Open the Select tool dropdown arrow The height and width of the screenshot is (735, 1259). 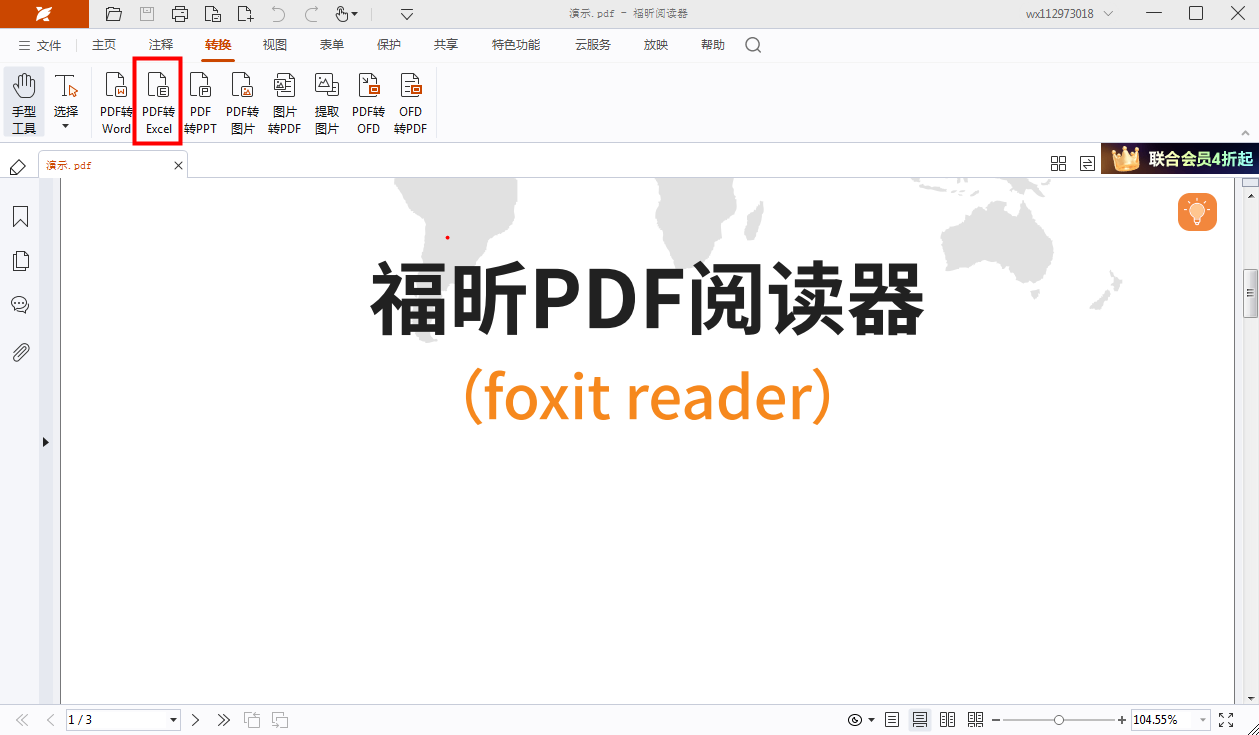(66, 127)
